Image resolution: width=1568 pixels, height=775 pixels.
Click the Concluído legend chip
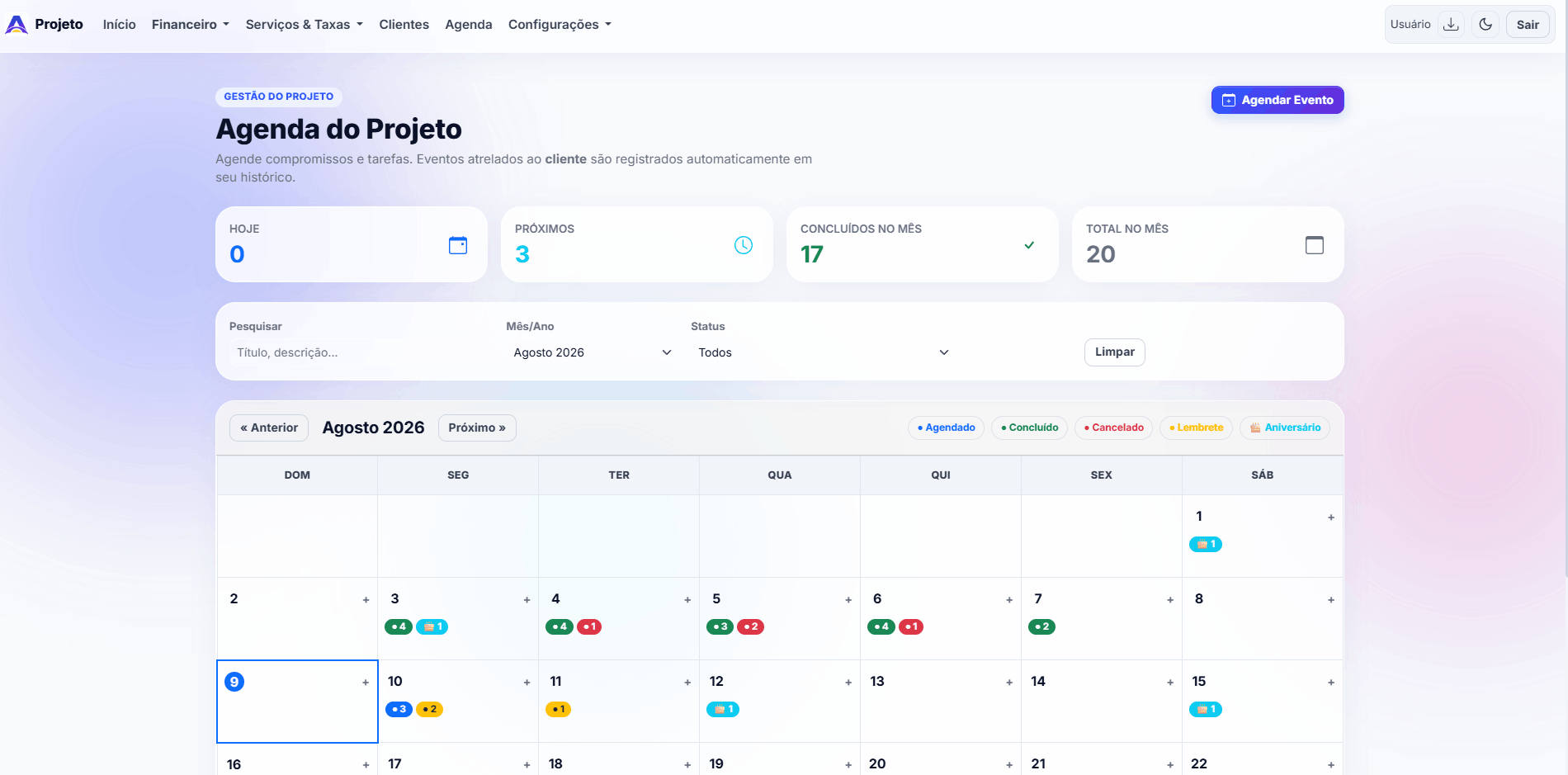point(1029,428)
